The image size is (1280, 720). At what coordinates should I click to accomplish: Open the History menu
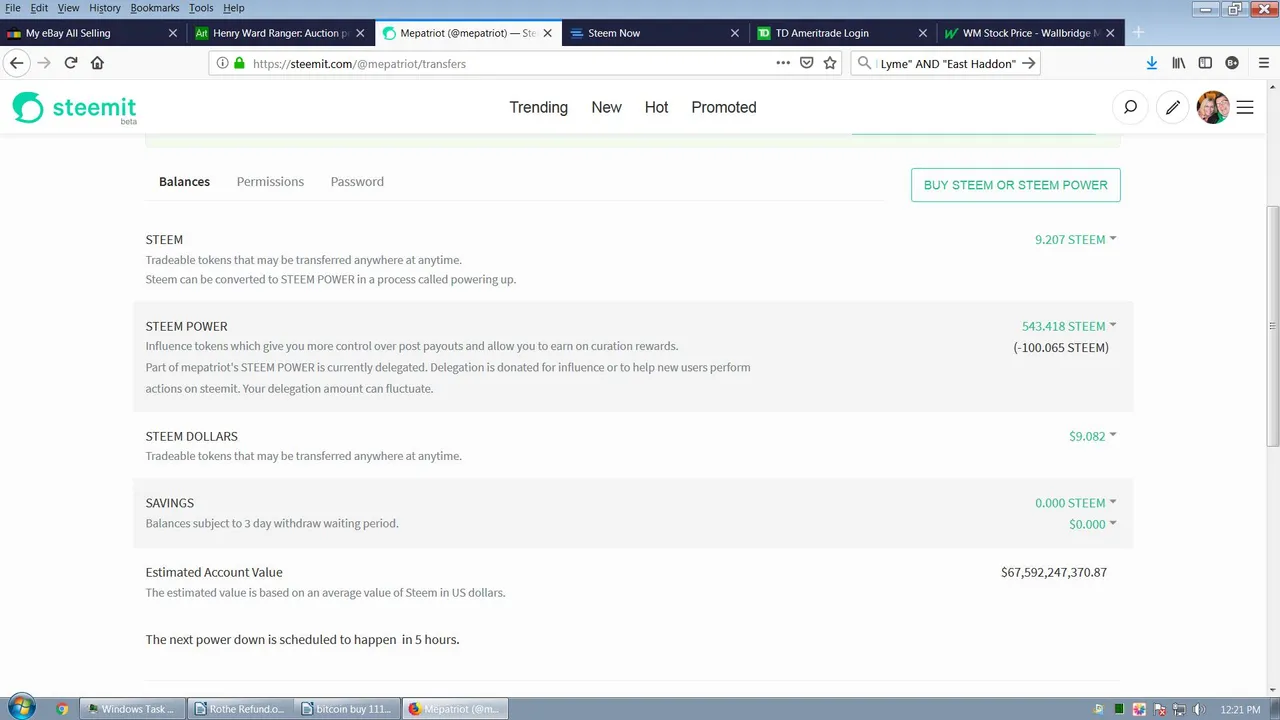point(105,8)
